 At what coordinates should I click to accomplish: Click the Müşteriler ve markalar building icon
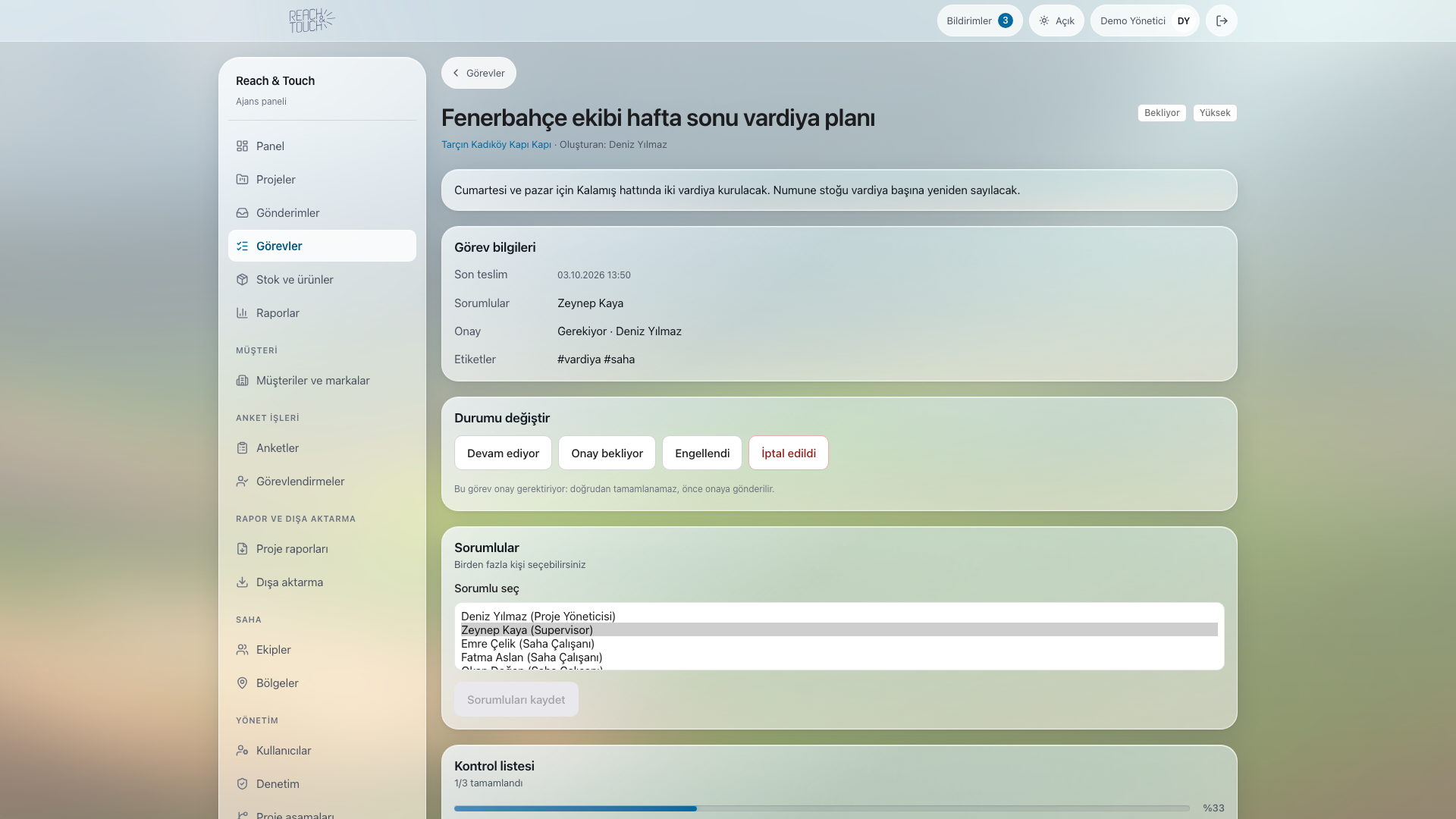pyautogui.click(x=242, y=380)
